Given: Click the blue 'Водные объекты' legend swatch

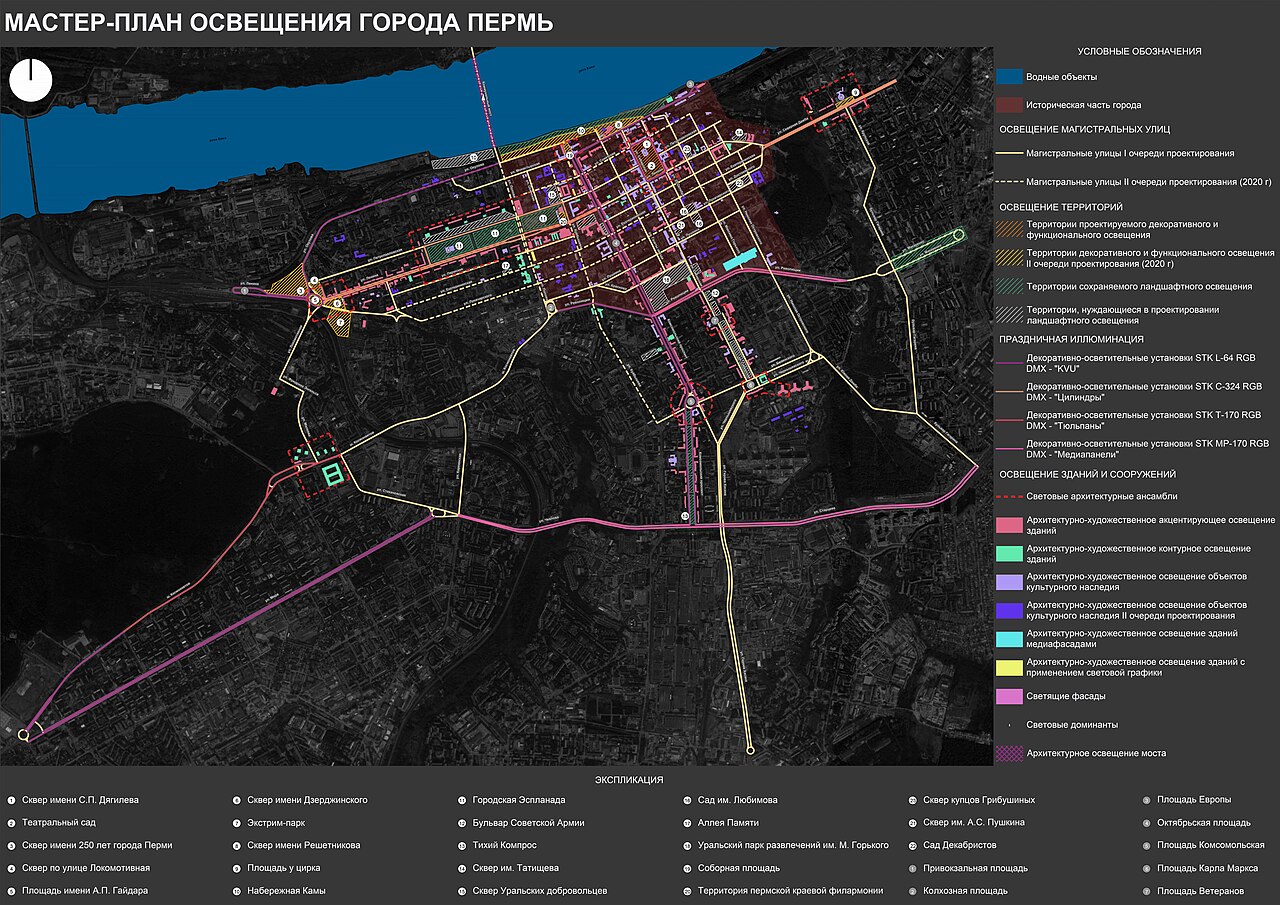Looking at the screenshot, I should (1008, 77).
